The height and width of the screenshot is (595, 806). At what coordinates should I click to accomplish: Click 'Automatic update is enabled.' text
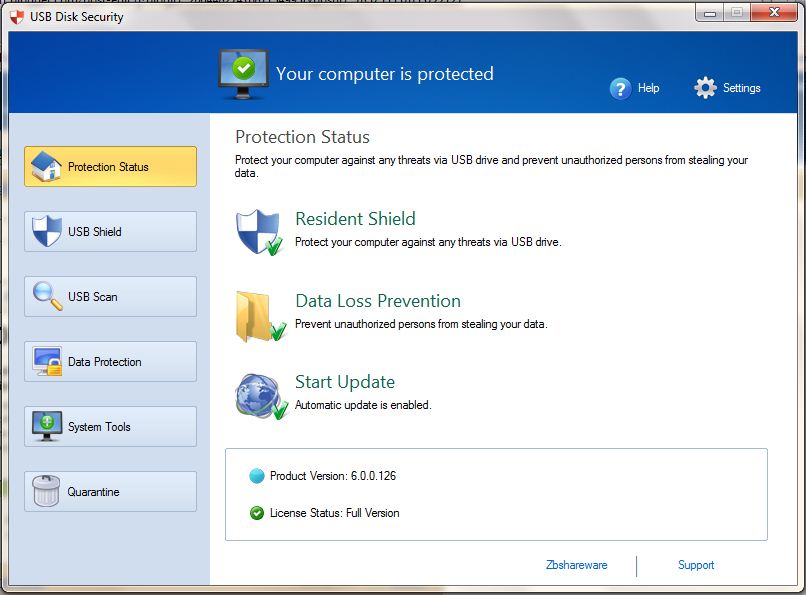pos(363,405)
